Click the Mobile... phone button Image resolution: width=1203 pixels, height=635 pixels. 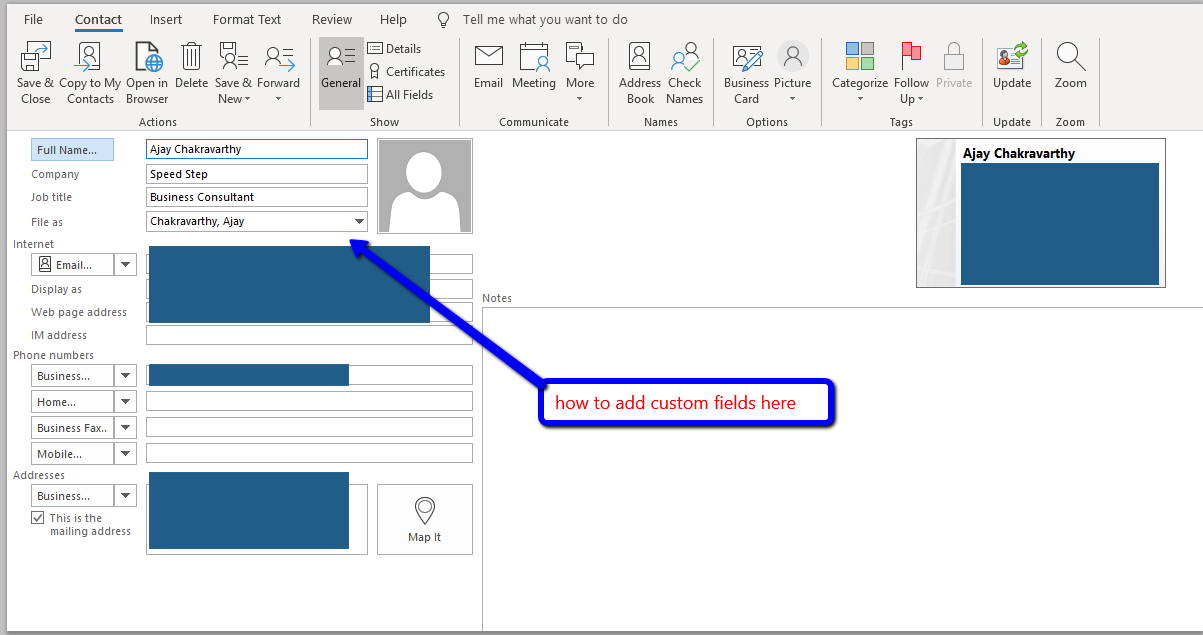(73, 454)
